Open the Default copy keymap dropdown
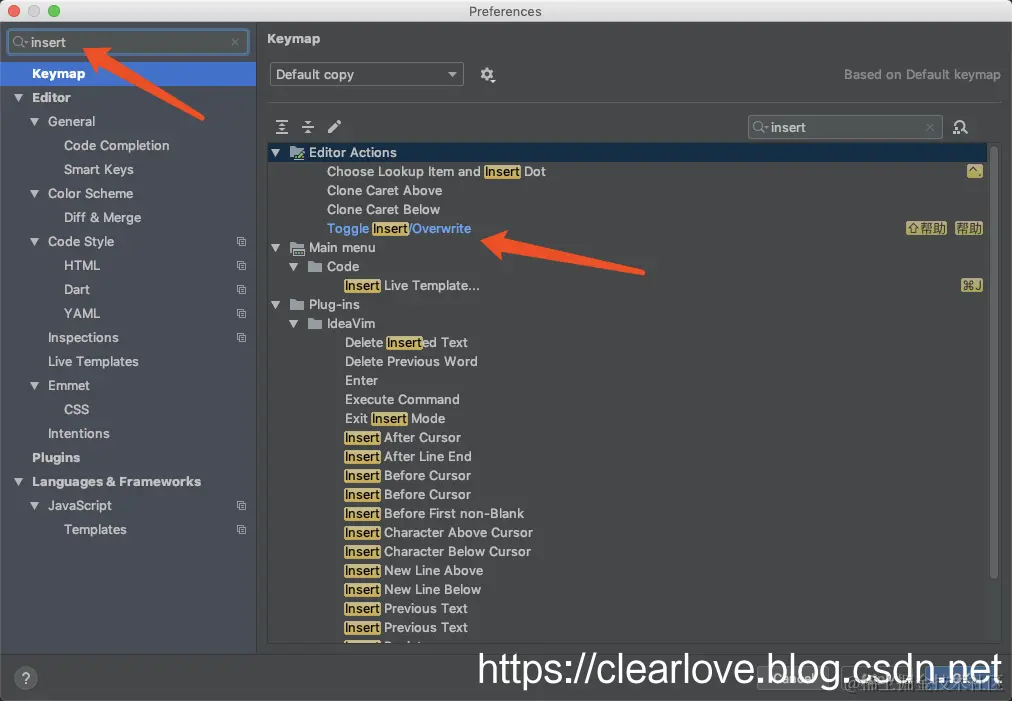The width and height of the screenshot is (1012, 701). click(x=367, y=75)
